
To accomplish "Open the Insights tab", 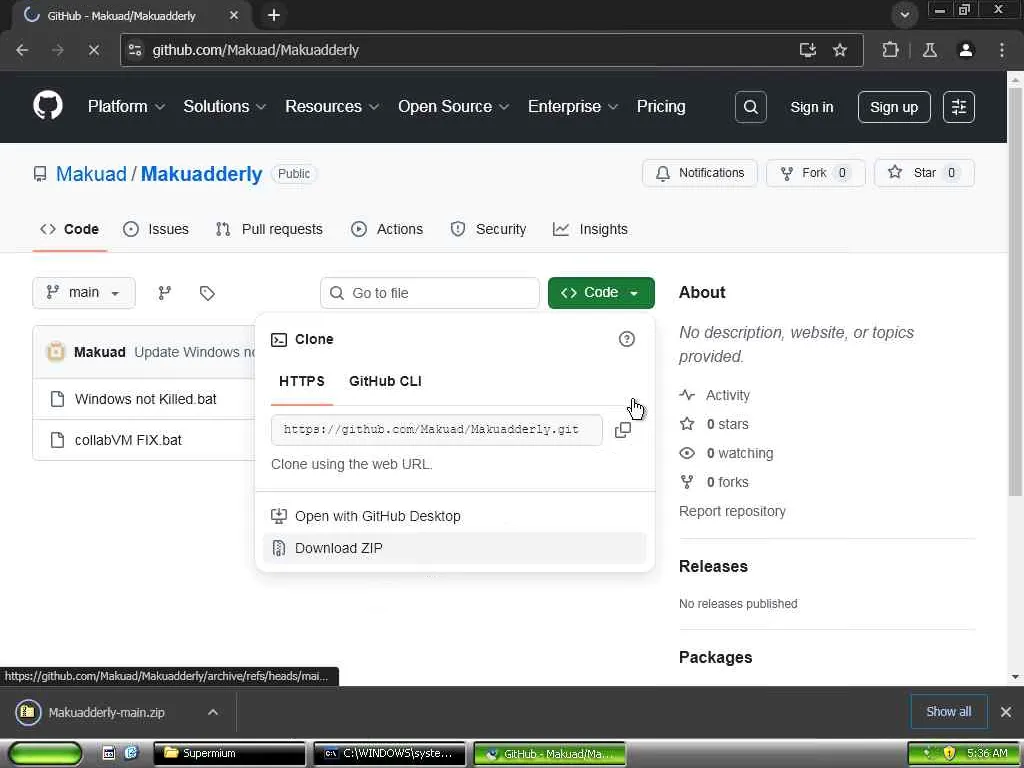I will click(590, 229).
